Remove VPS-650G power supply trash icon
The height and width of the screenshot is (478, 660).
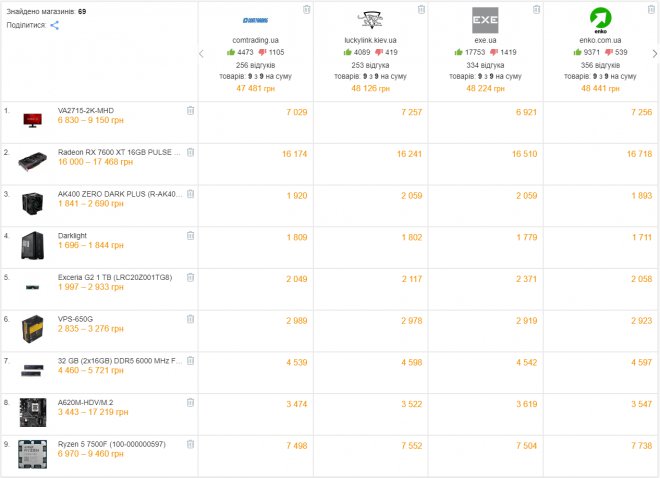(x=190, y=318)
